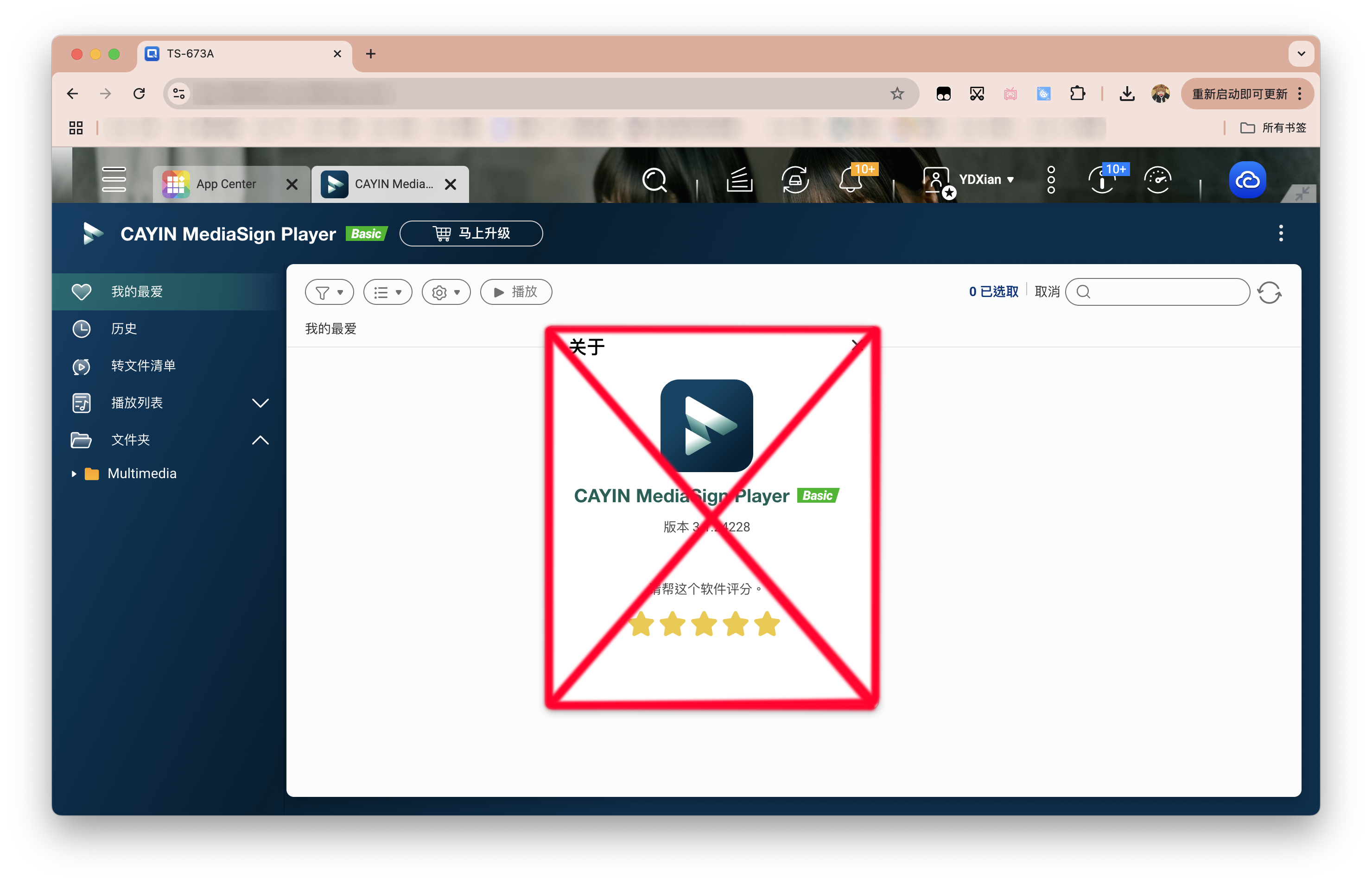Open the resource monitor gauge icon
The image size is (1372, 884).
tap(1157, 180)
